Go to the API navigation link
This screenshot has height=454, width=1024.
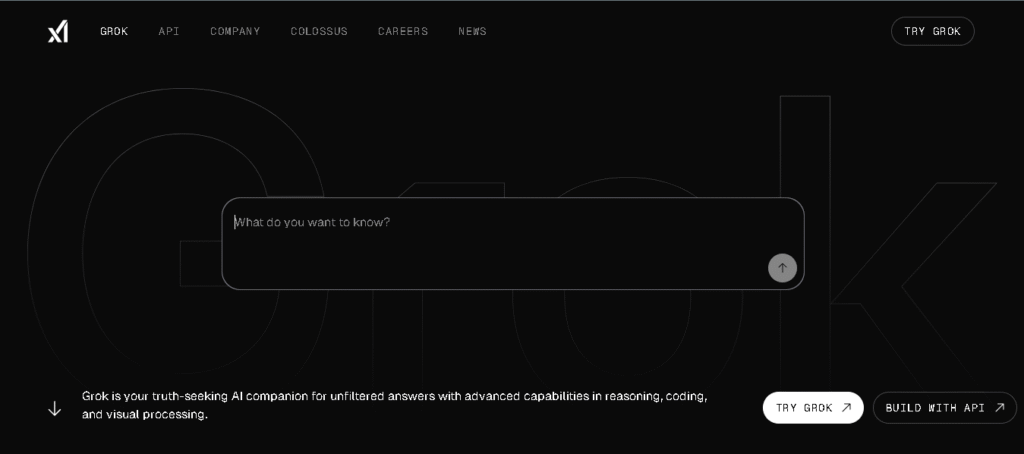[x=169, y=32]
